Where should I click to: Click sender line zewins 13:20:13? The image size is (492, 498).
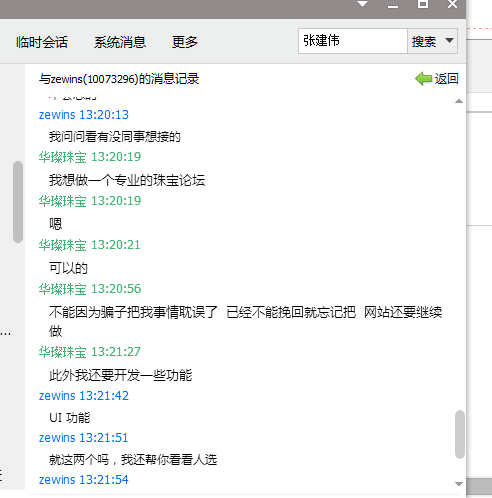[x=84, y=115]
